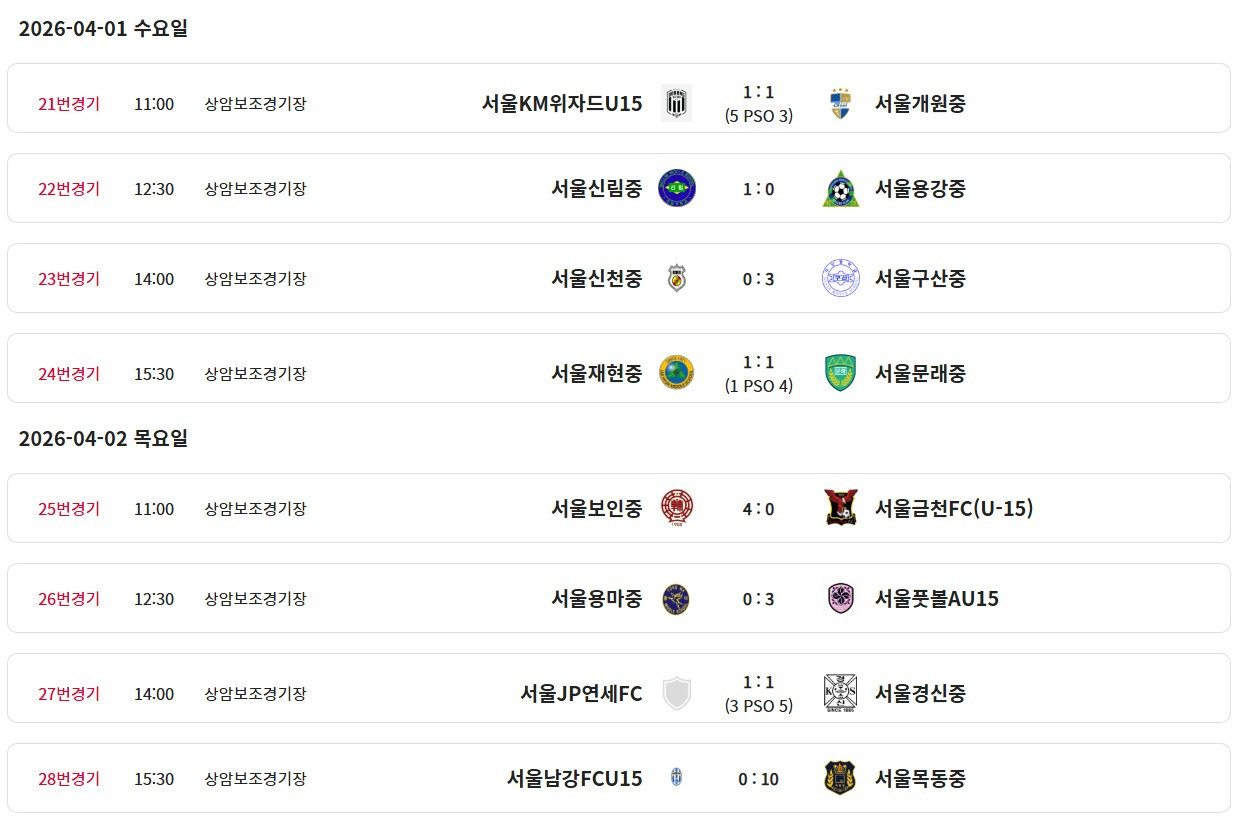Click the 서울보인중 red crest
Screen dimensions: 1241x822
coord(677,508)
